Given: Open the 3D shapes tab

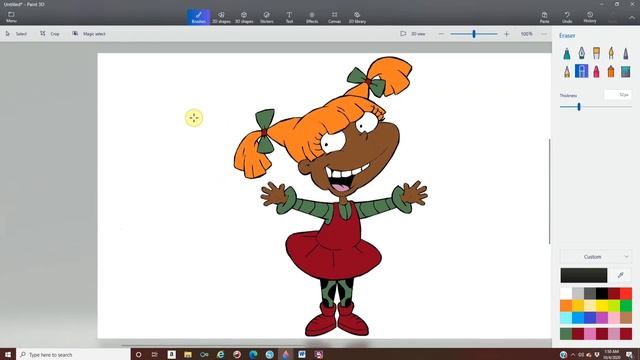Looking at the screenshot, I should [x=244, y=17].
